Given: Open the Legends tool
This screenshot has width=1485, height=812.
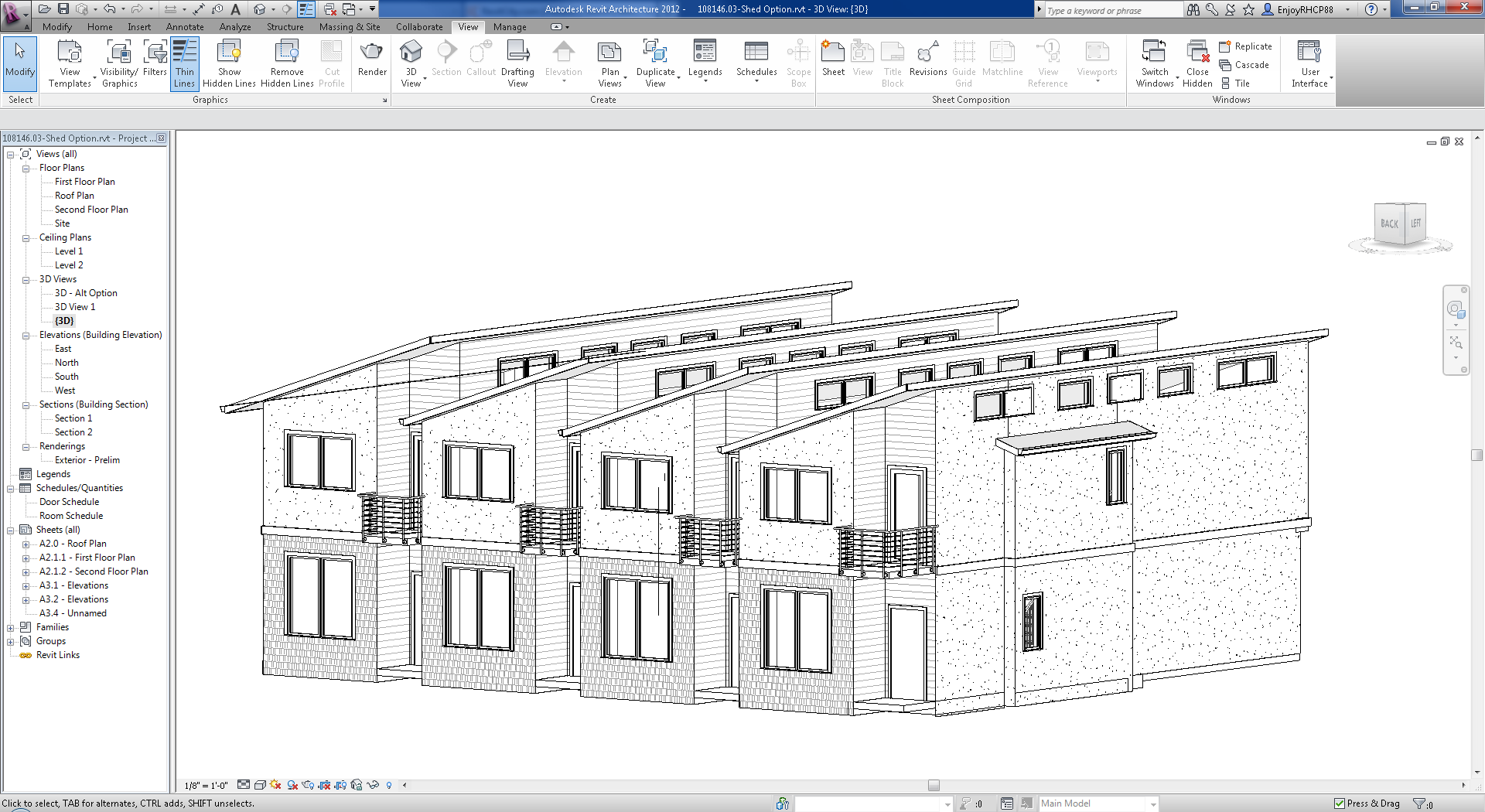Looking at the screenshot, I should pyautogui.click(x=705, y=60).
